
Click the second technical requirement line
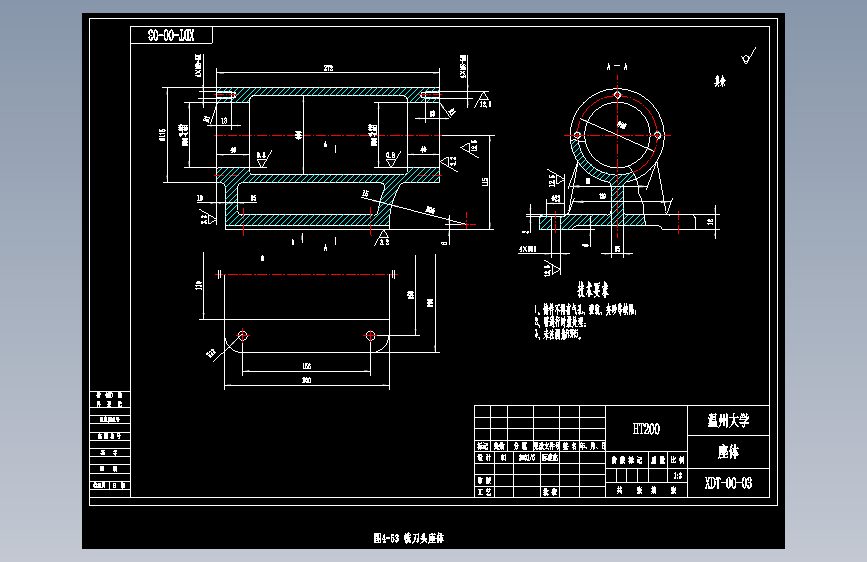point(560,322)
